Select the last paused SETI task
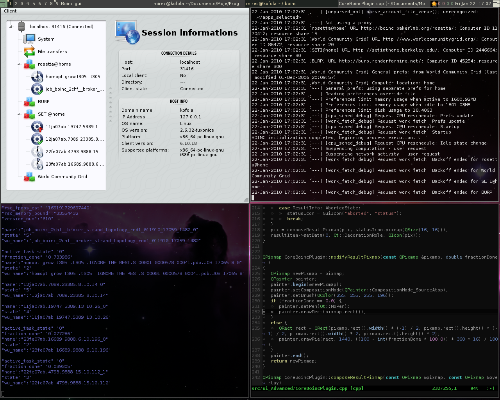Image resolution: width=500 pixels, height=400 pixels. [37, 164]
